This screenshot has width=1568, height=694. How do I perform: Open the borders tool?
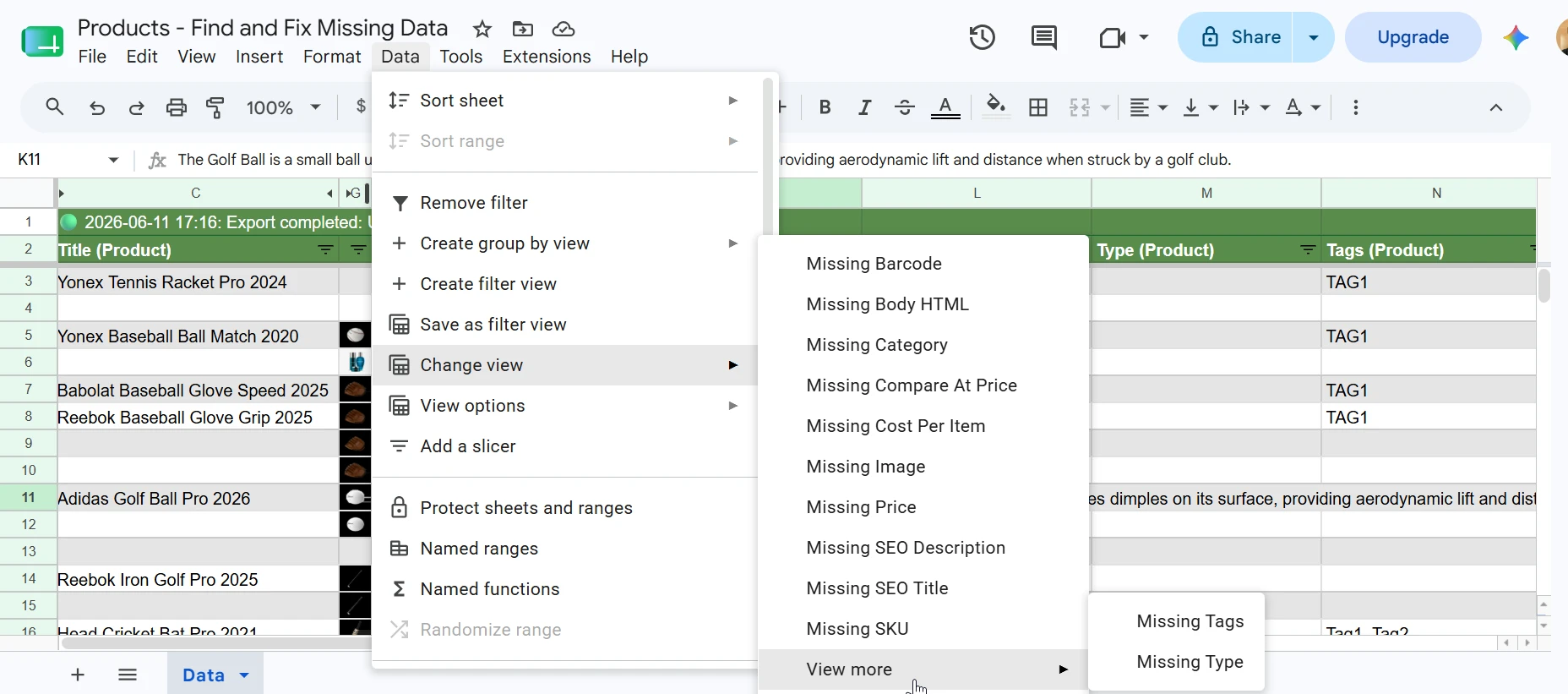[1038, 107]
